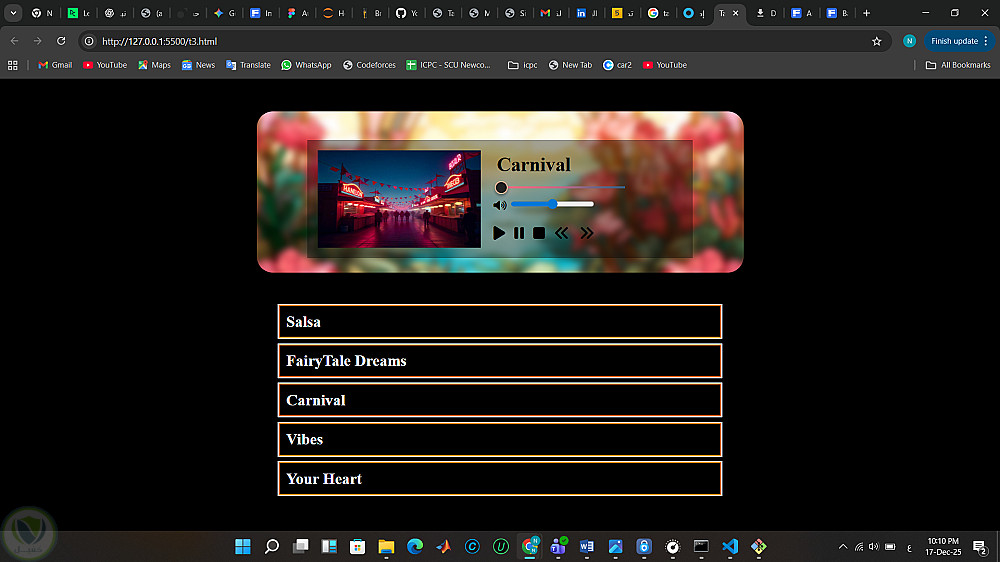Open Microsoft Store from the taskbar

point(358,546)
